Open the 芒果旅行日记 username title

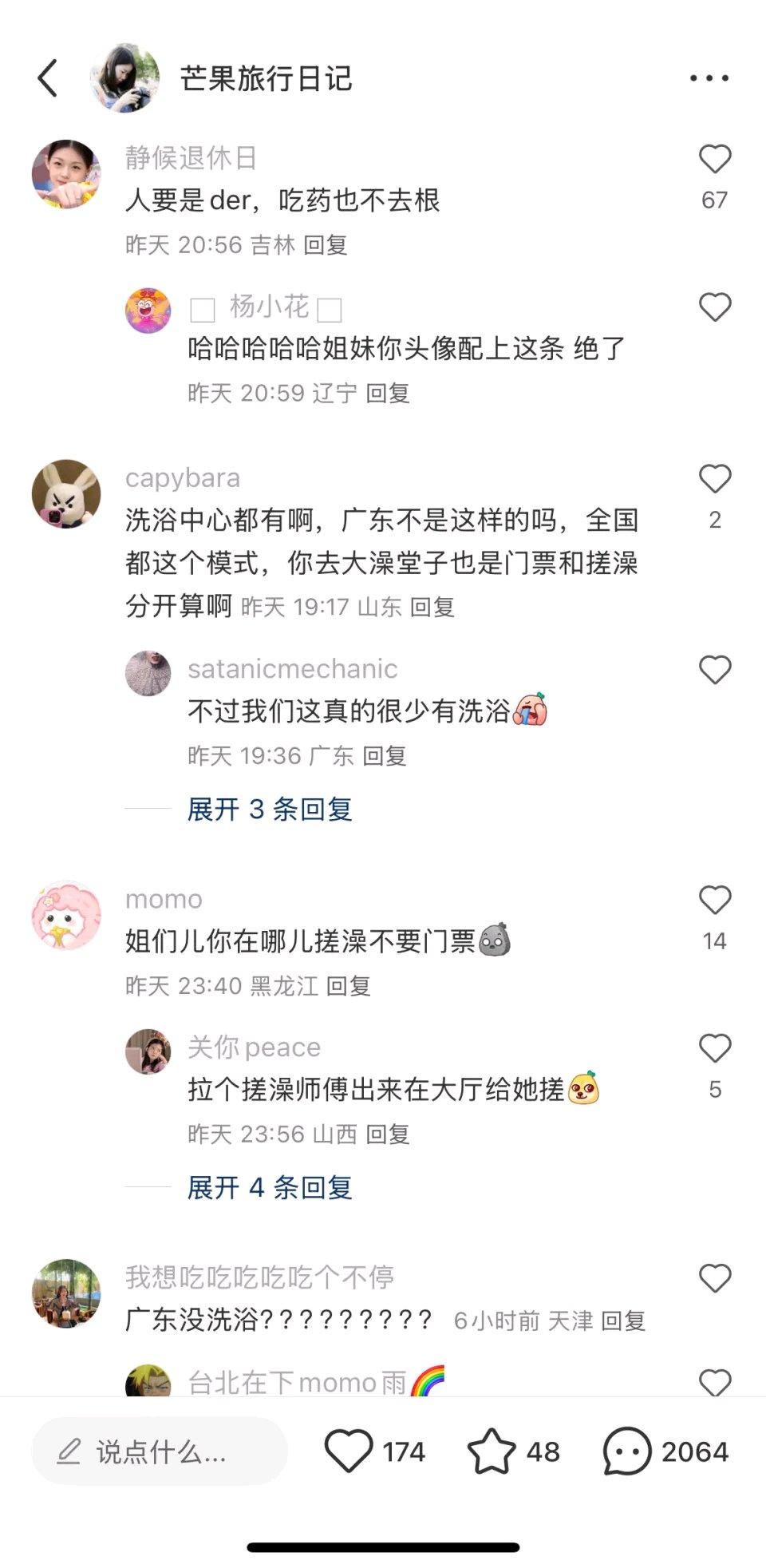tap(266, 78)
